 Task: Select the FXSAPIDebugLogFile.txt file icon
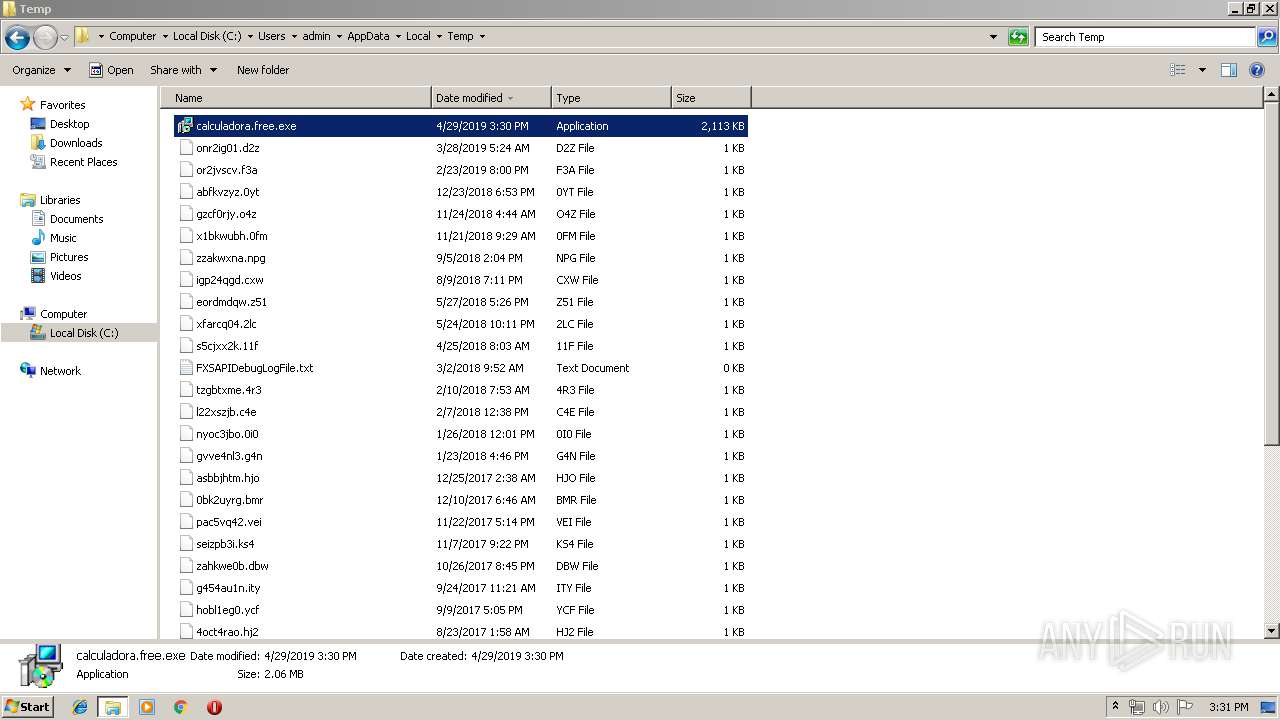tap(185, 368)
